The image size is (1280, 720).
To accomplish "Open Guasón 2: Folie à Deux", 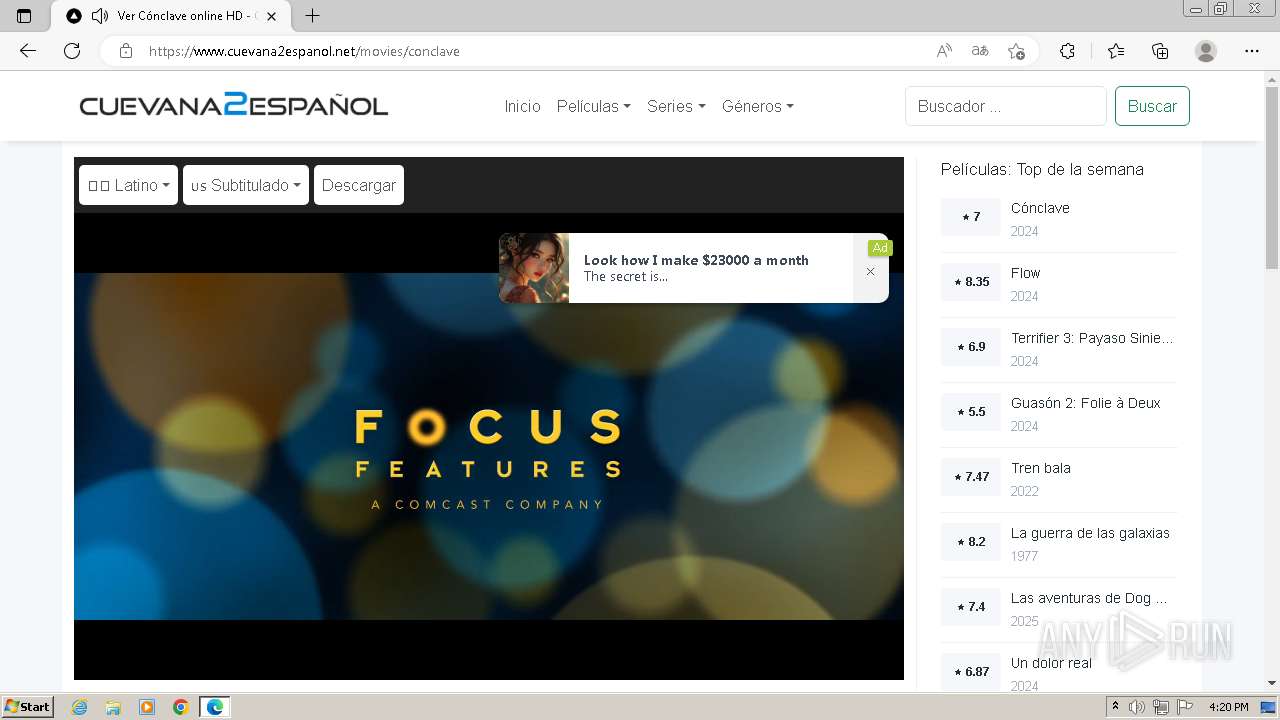I will coord(1085,403).
